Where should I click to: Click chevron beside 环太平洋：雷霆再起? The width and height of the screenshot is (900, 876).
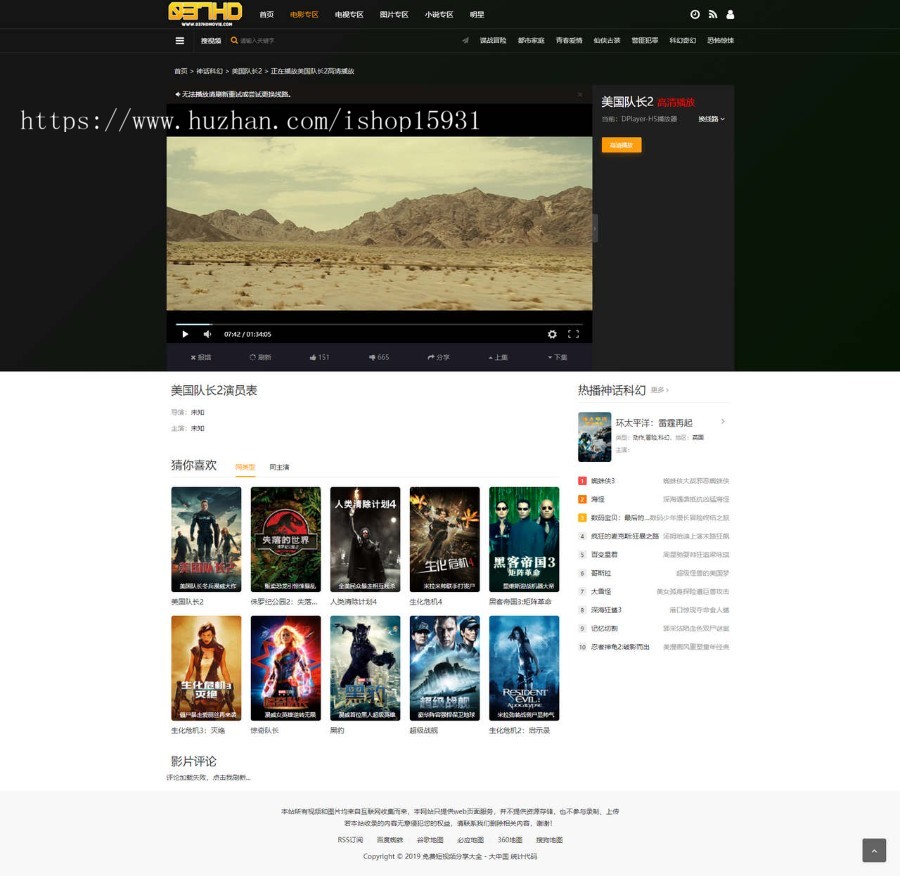click(x=723, y=421)
